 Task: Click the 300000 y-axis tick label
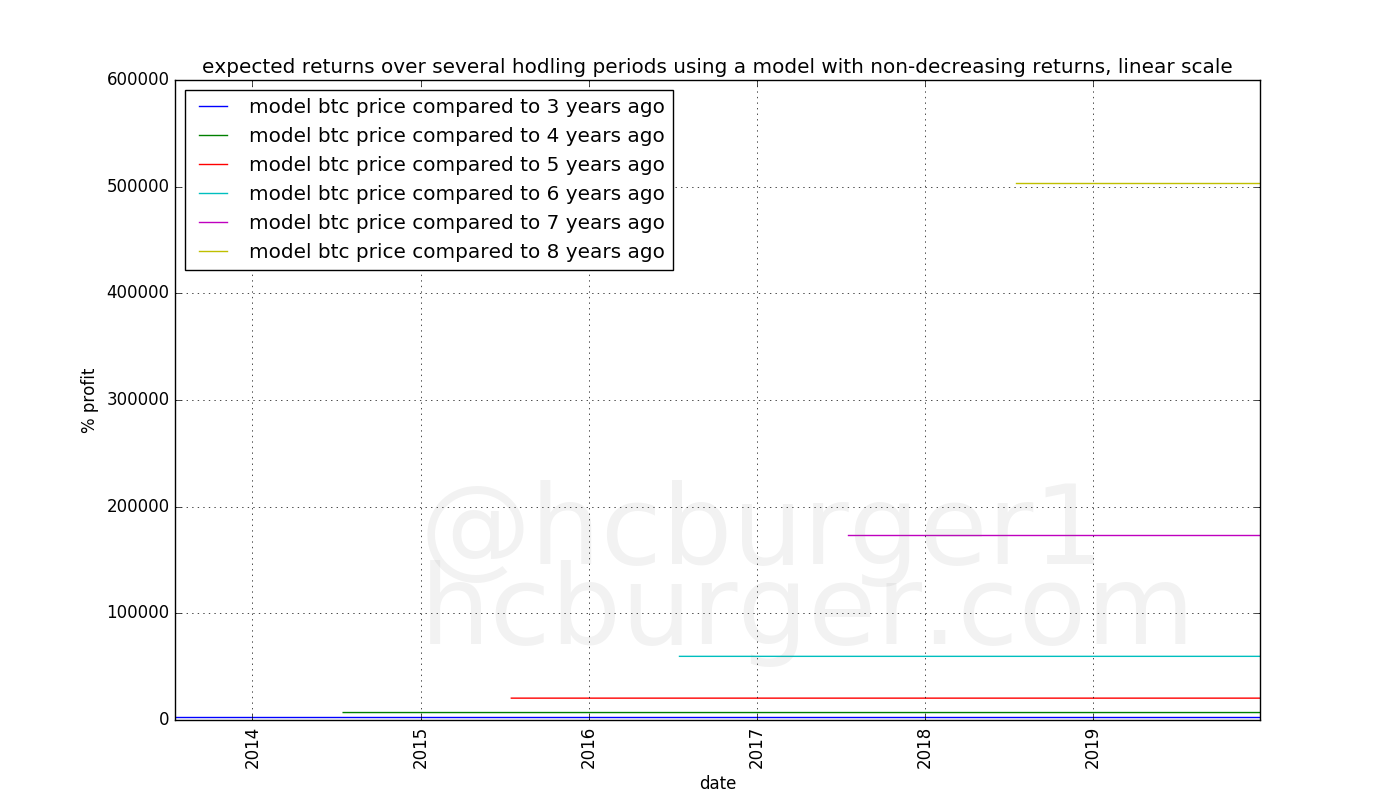tap(136, 400)
